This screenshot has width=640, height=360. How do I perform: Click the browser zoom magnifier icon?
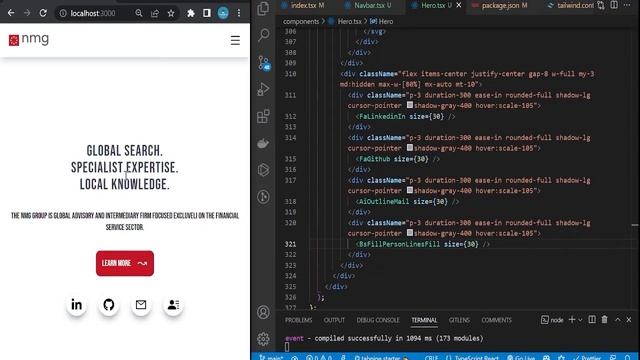click(x=139, y=13)
